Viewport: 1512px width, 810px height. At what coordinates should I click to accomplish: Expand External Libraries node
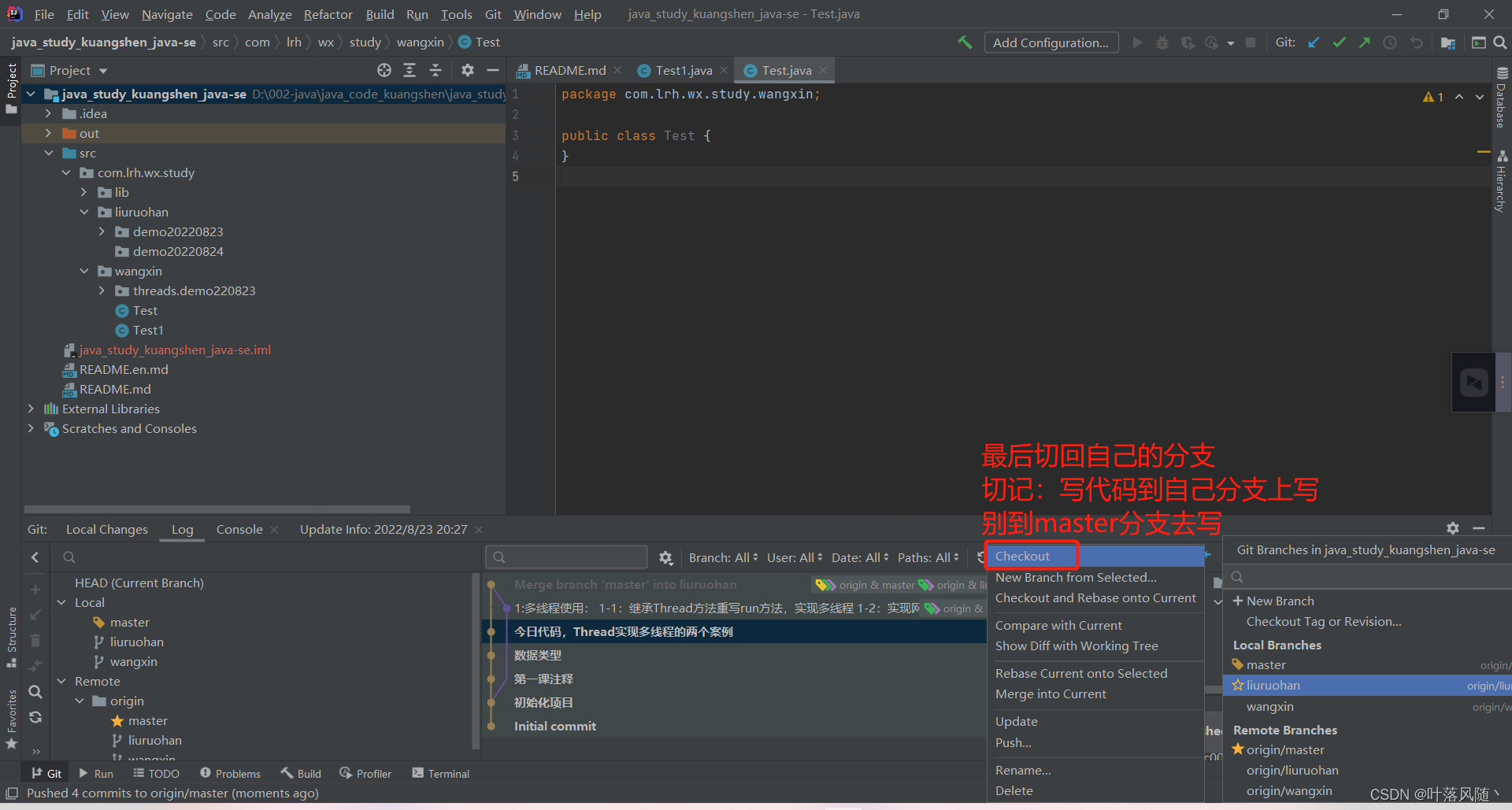[x=31, y=409]
